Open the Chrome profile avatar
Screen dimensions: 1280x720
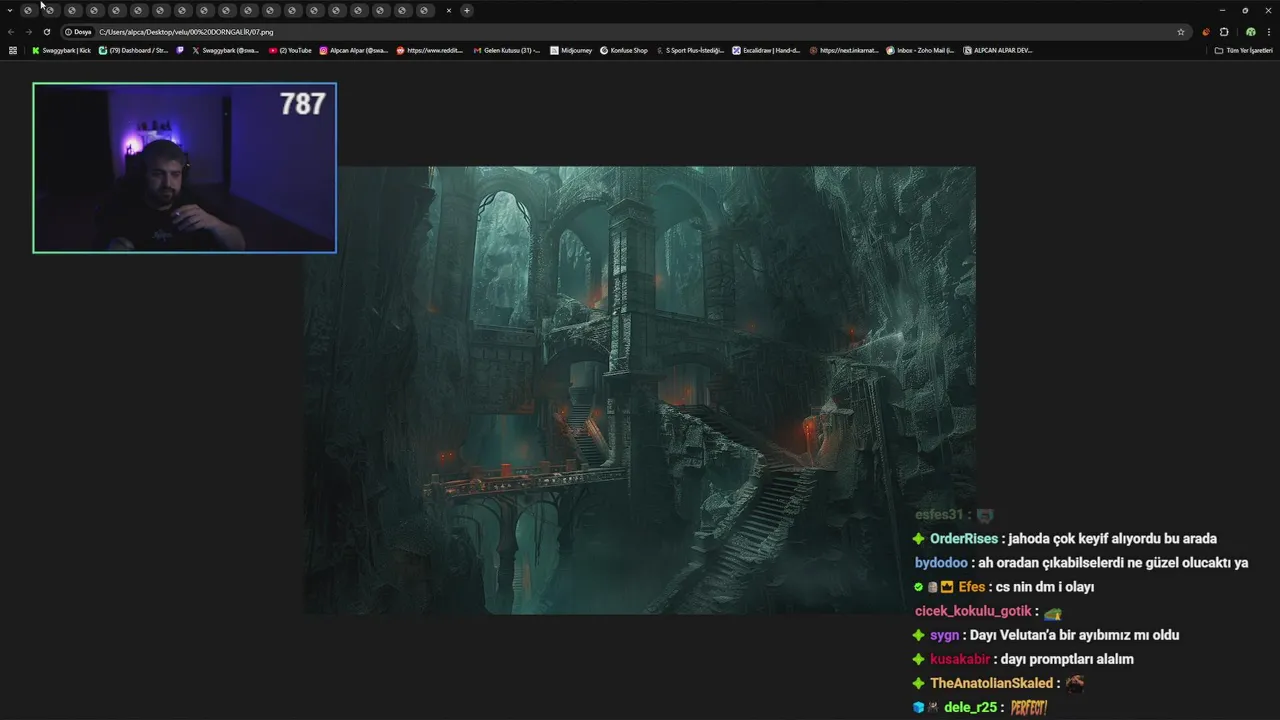[1250, 32]
